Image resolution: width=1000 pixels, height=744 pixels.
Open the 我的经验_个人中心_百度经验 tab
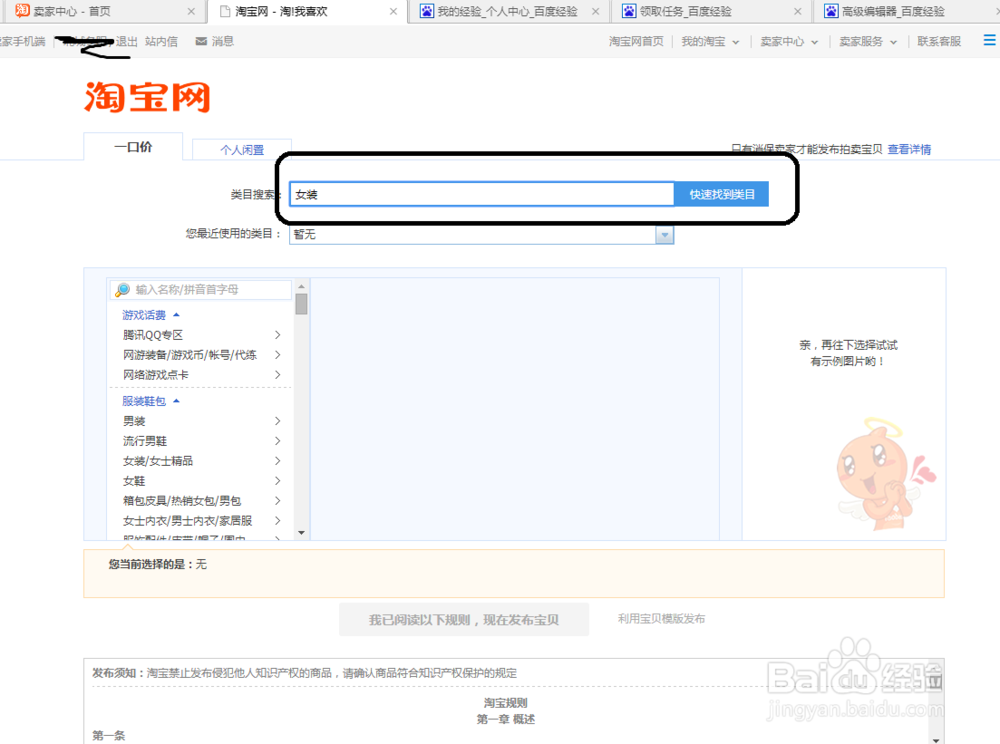pyautogui.click(x=507, y=11)
